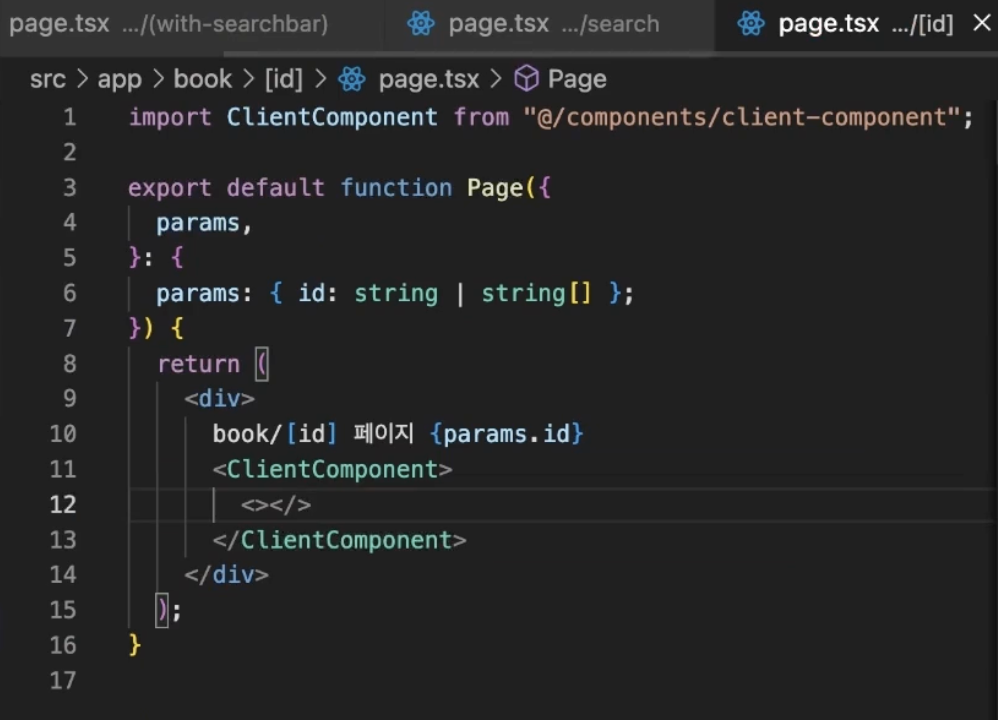998x720 pixels.
Task: Click React file icon in breadcrumb
Action: pos(352,79)
